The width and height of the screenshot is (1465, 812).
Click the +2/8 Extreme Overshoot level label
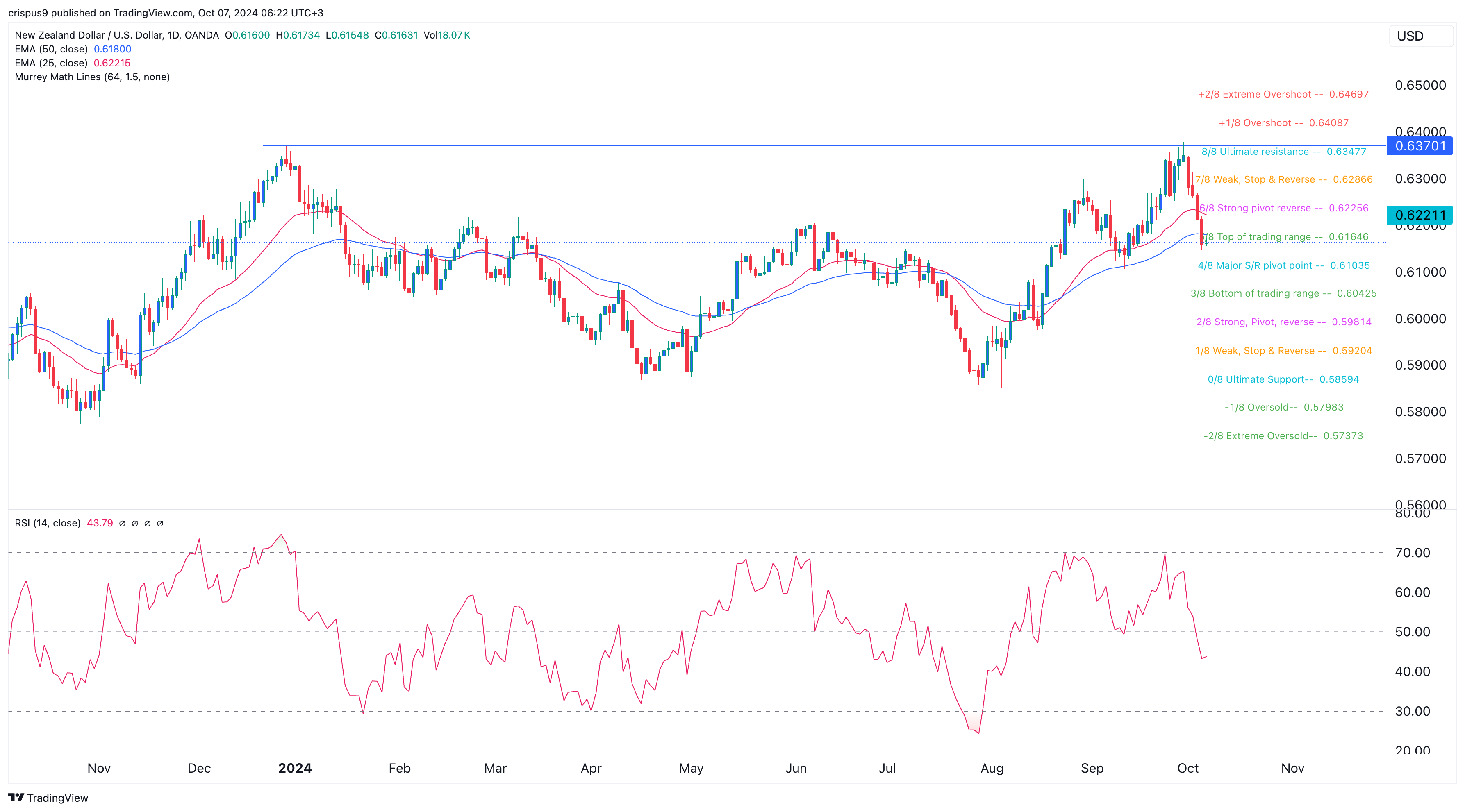(1283, 94)
